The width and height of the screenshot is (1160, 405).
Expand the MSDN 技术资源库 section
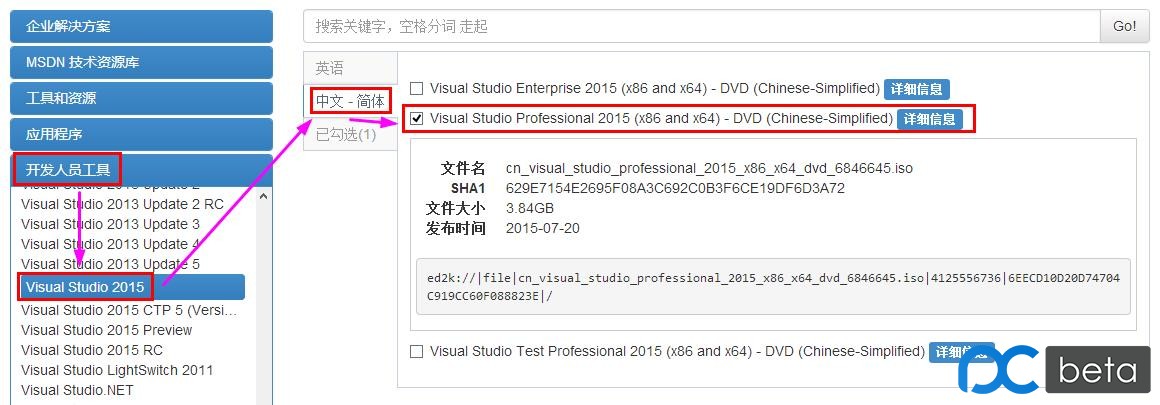click(x=141, y=63)
